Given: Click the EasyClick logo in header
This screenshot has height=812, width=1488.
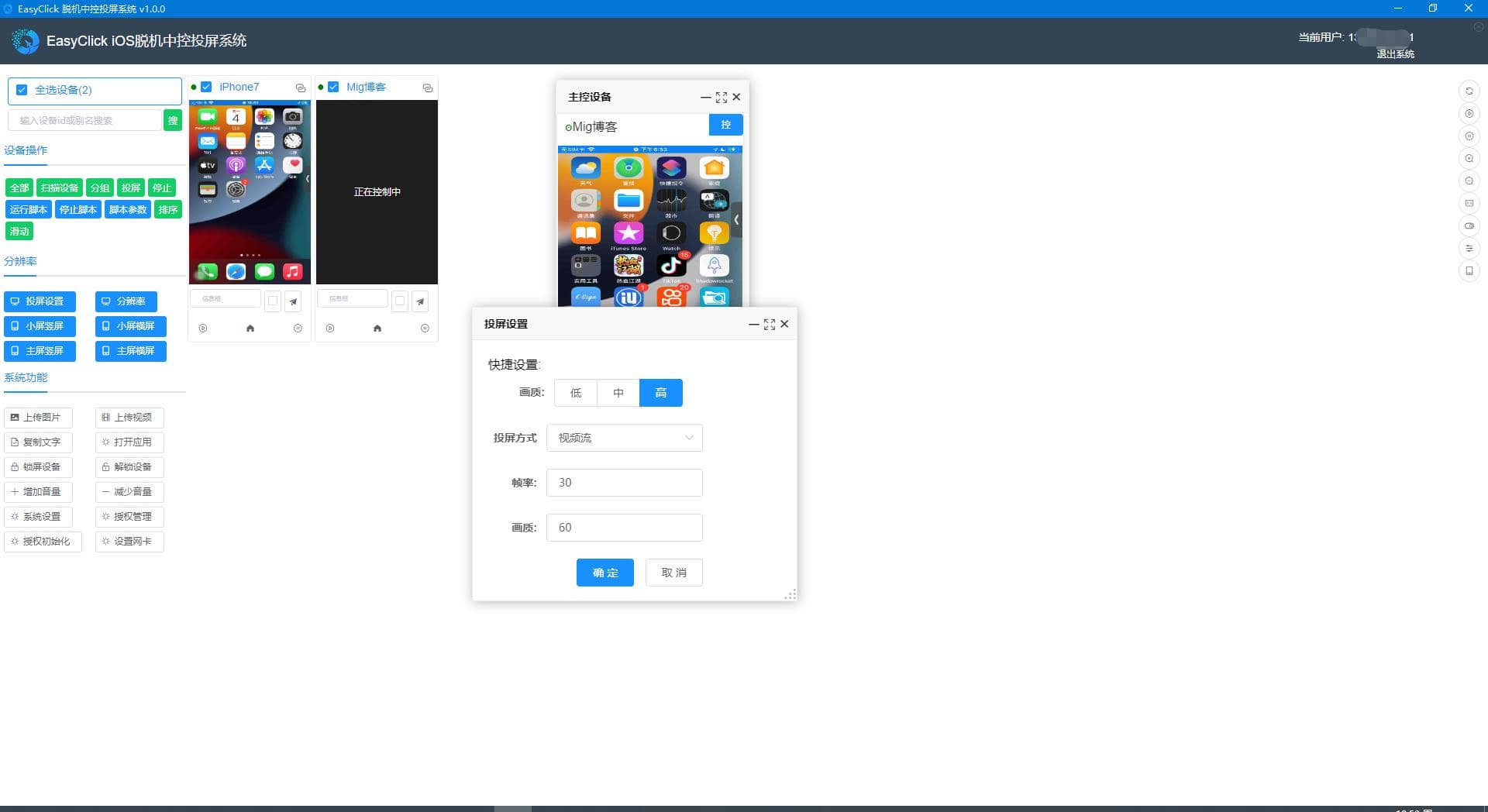Looking at the screenshot, I should pyautogui.click(x=26, y=41).
